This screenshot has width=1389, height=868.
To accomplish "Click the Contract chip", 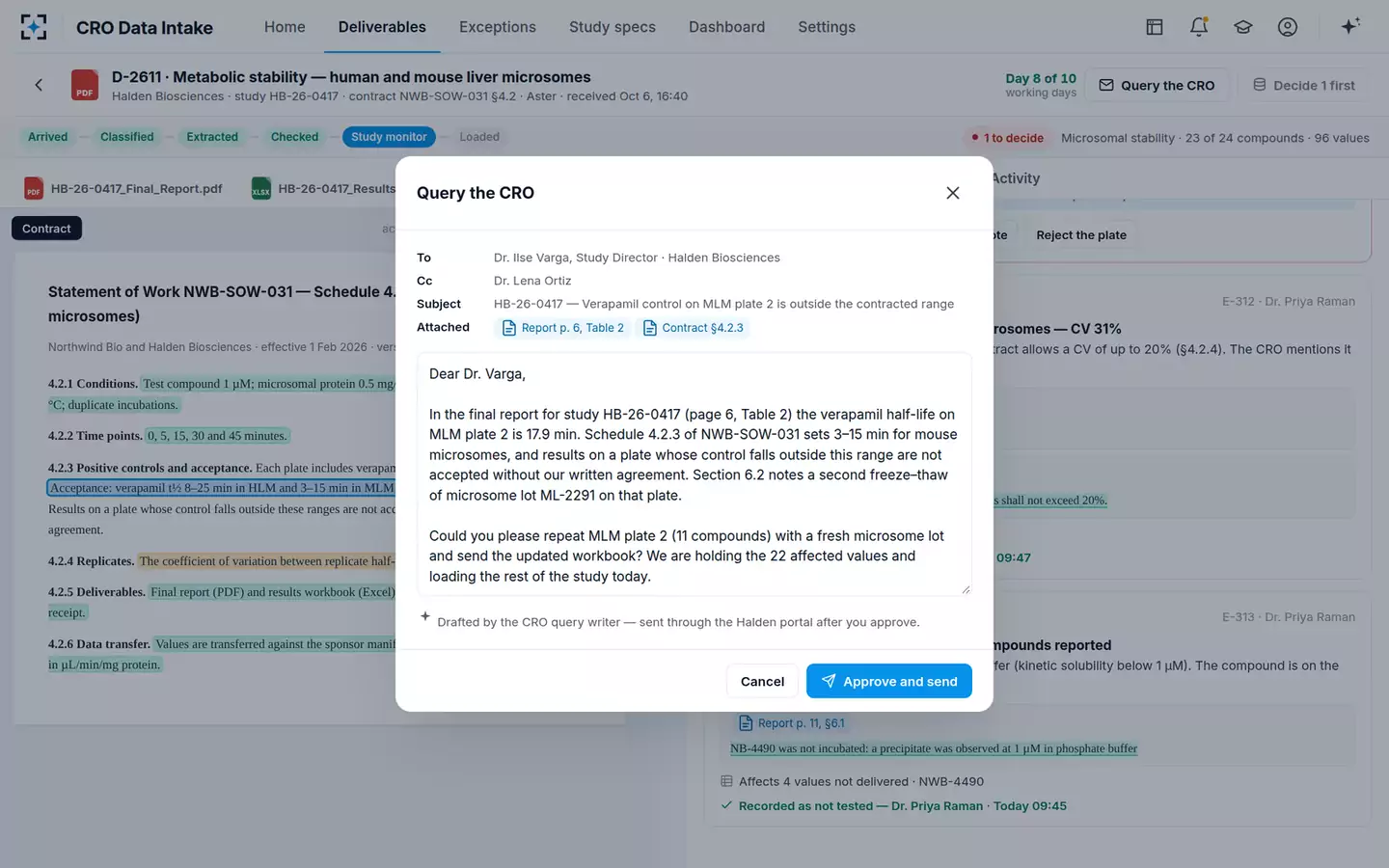I will (46, 229).
